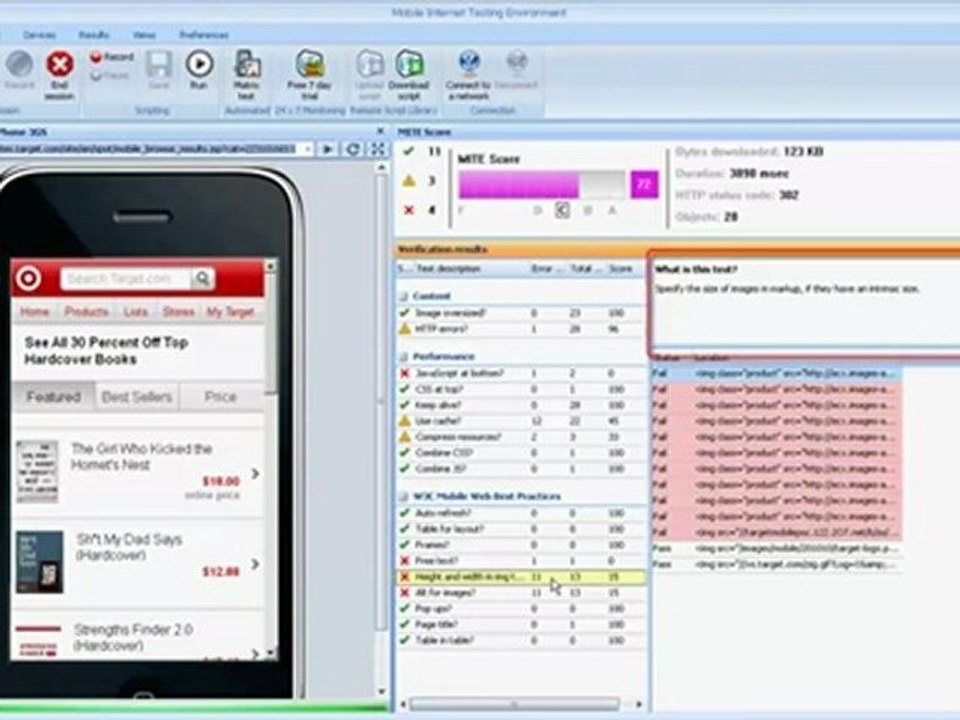Open the Matrix test tool

tap(247, 74)
